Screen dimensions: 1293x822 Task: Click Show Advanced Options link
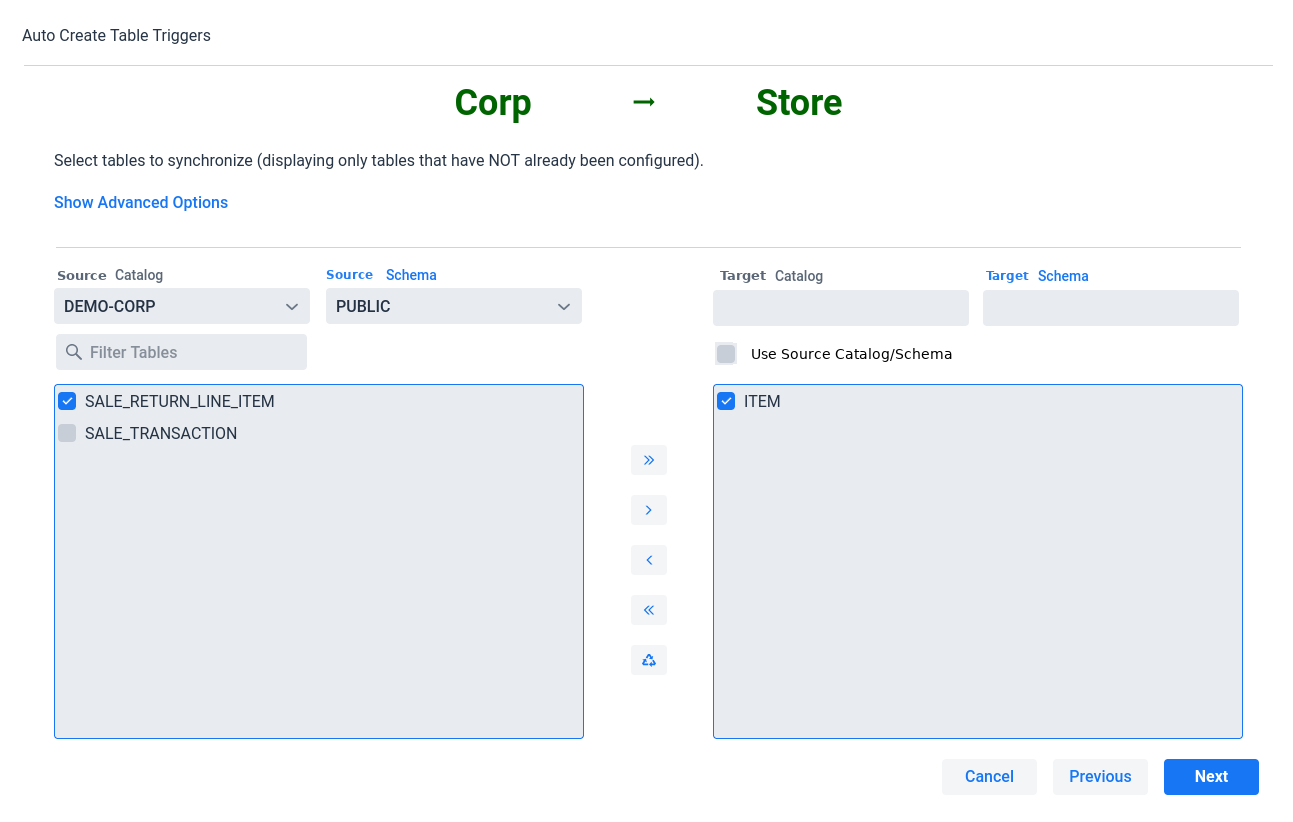(141, 202)
